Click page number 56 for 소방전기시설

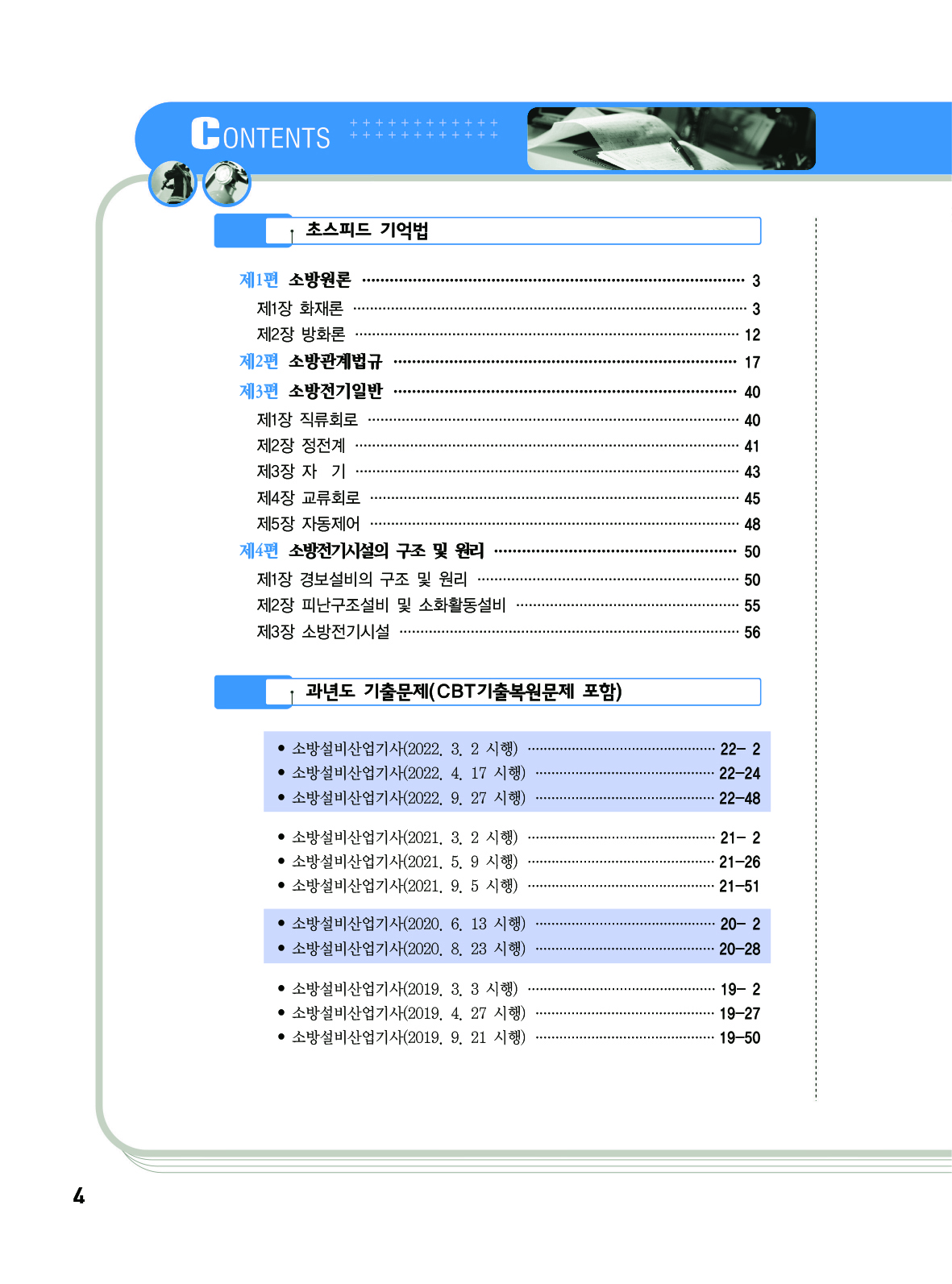(752, 633)
